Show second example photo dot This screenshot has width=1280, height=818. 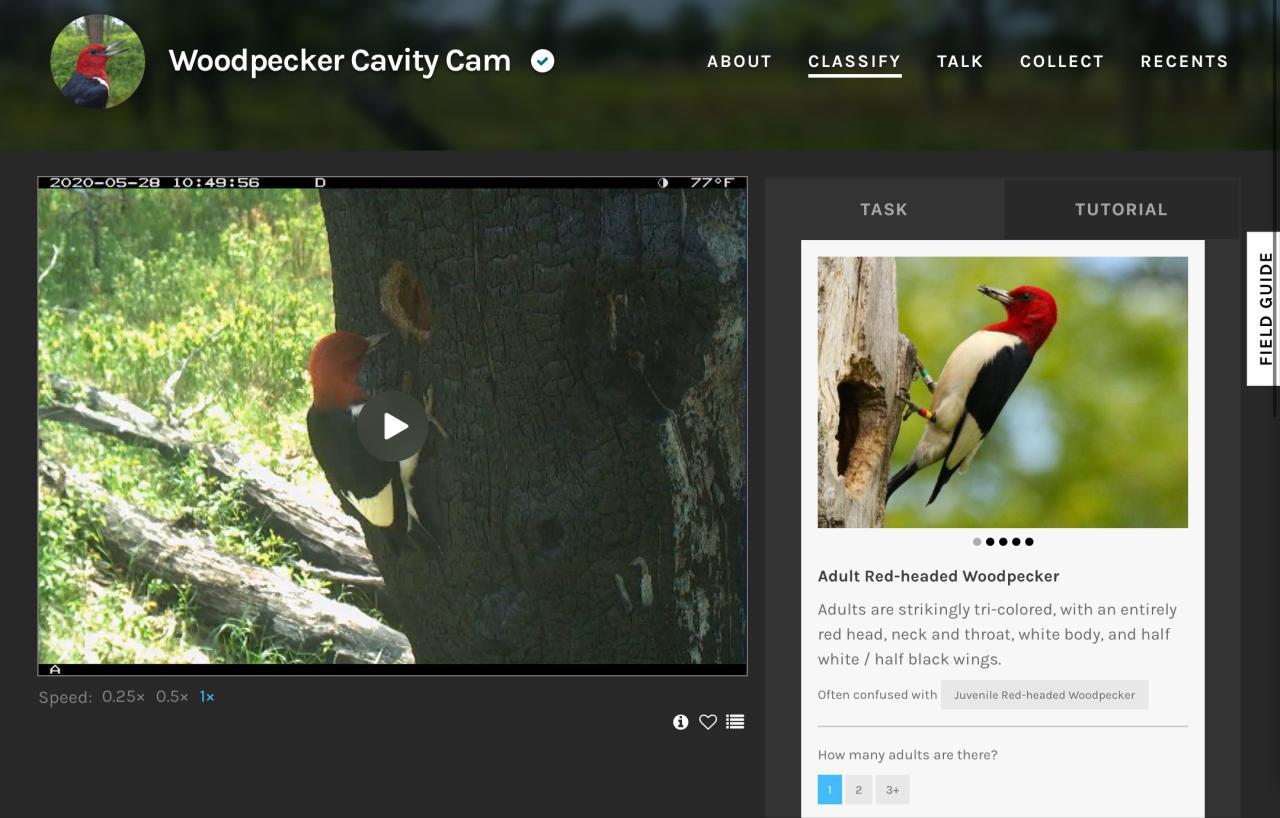tap(990, 542)
